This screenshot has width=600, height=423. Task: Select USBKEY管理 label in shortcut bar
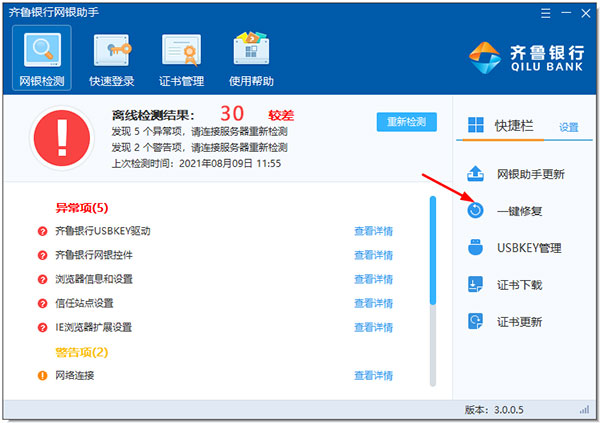[529, 248]
